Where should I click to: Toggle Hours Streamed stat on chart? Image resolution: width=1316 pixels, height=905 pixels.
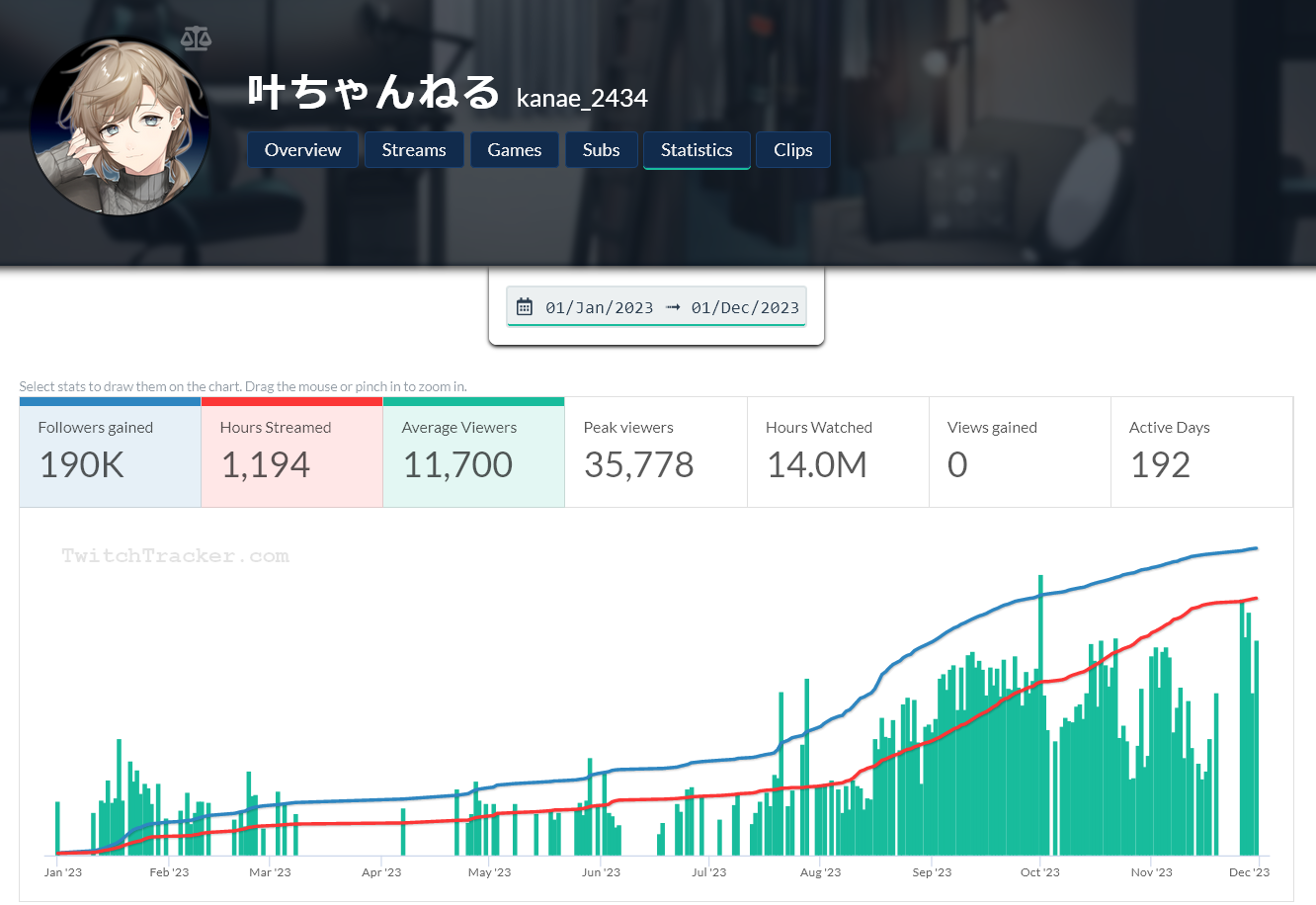(291, 452)
